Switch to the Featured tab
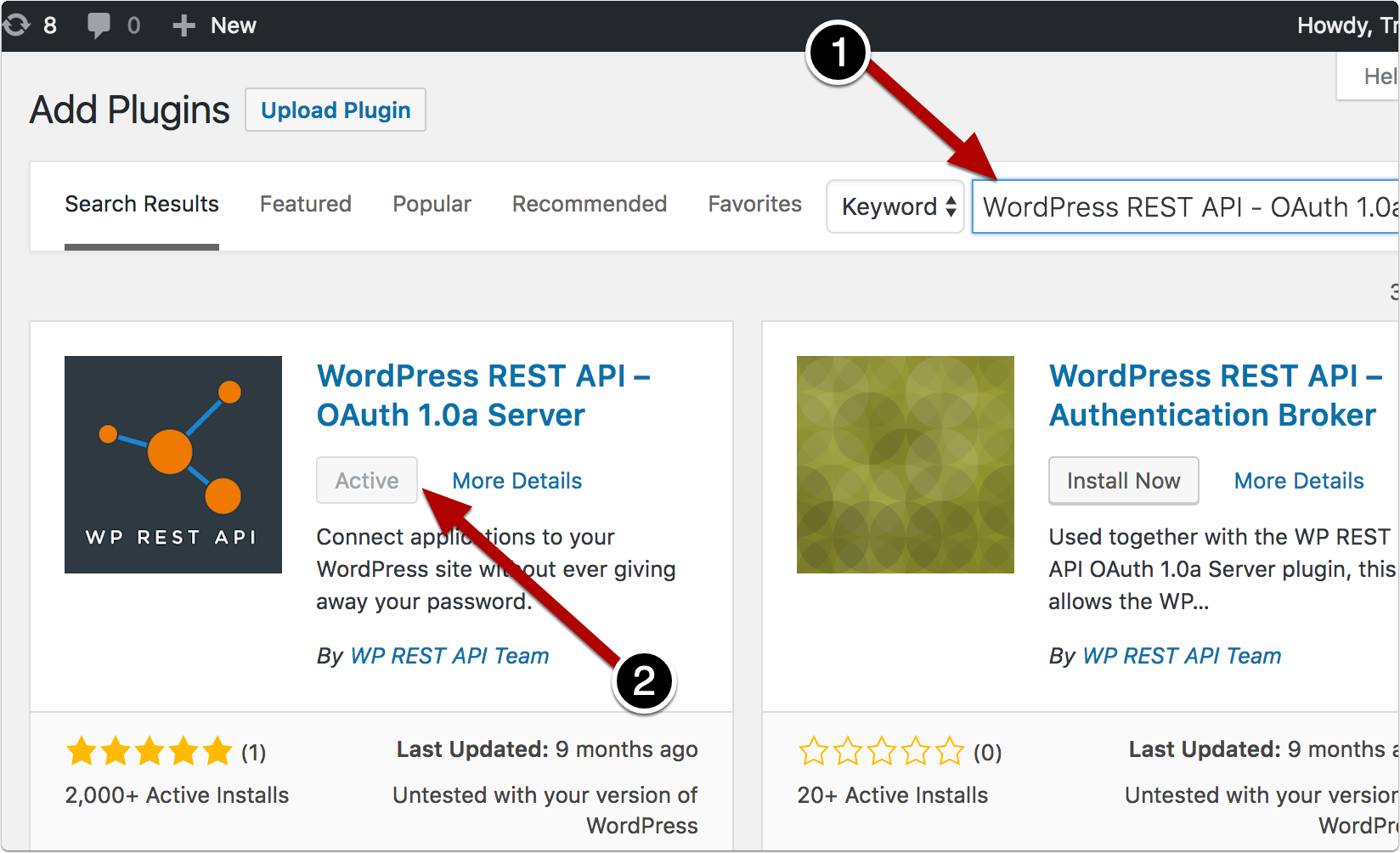This screenshot has width=1400, height=853. pyautogui.click(x=306, y=204)
